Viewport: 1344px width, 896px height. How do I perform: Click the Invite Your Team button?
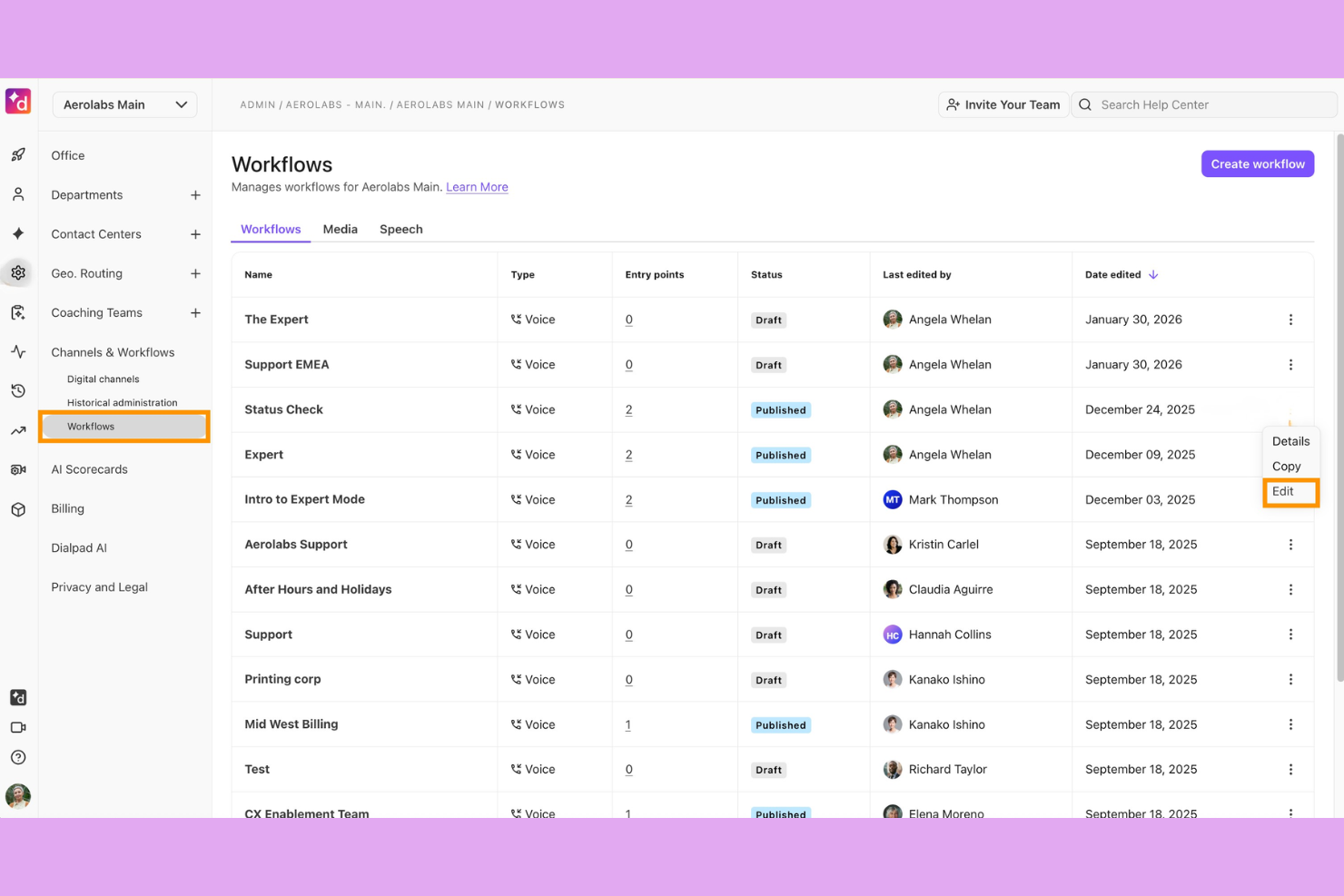(x=1003, y=104)
